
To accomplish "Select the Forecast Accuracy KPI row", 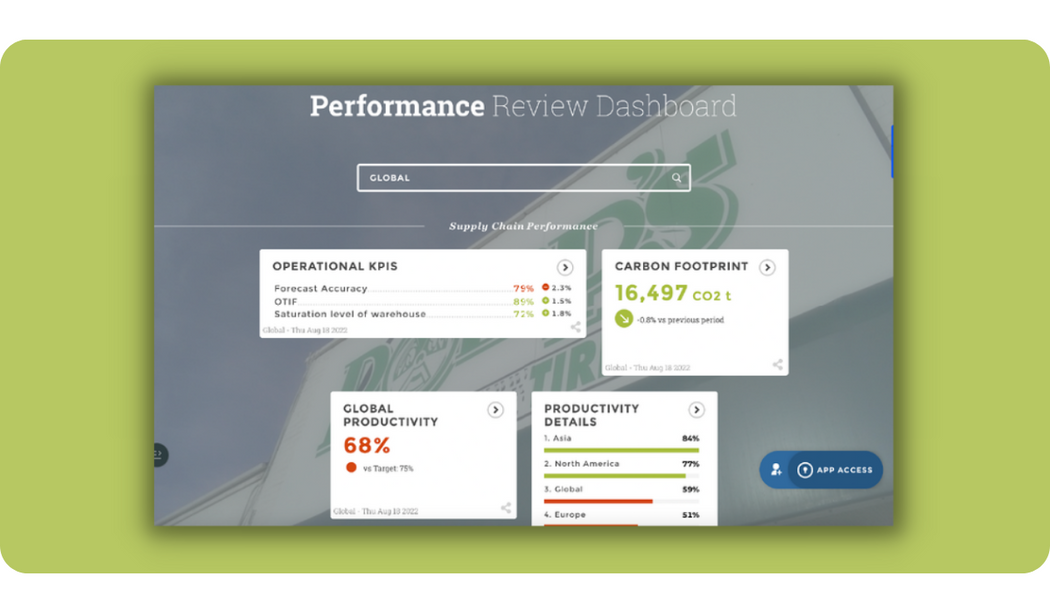I will [x=400, y=288].
